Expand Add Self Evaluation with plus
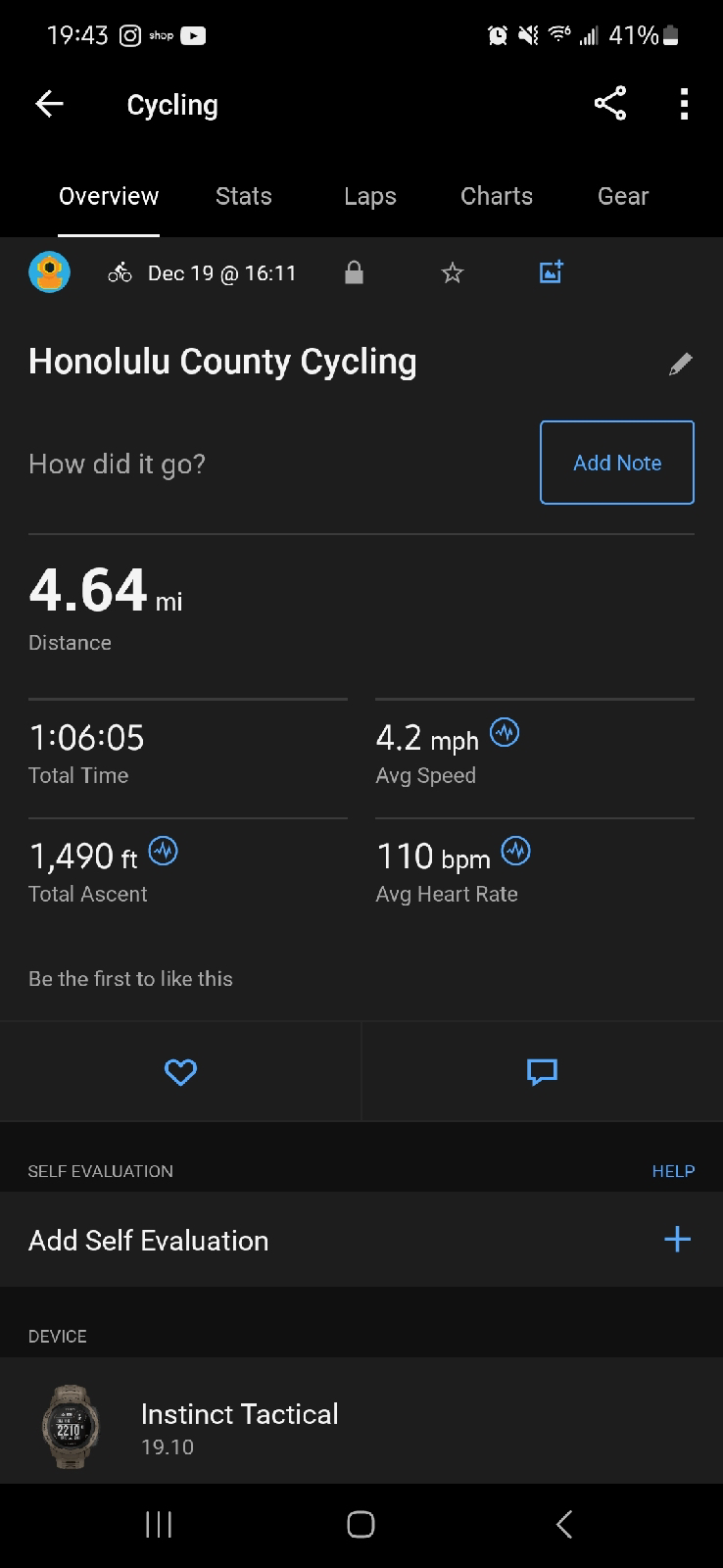The width and height of the screenshot is (723, 1568). (x=677, y=1240)
